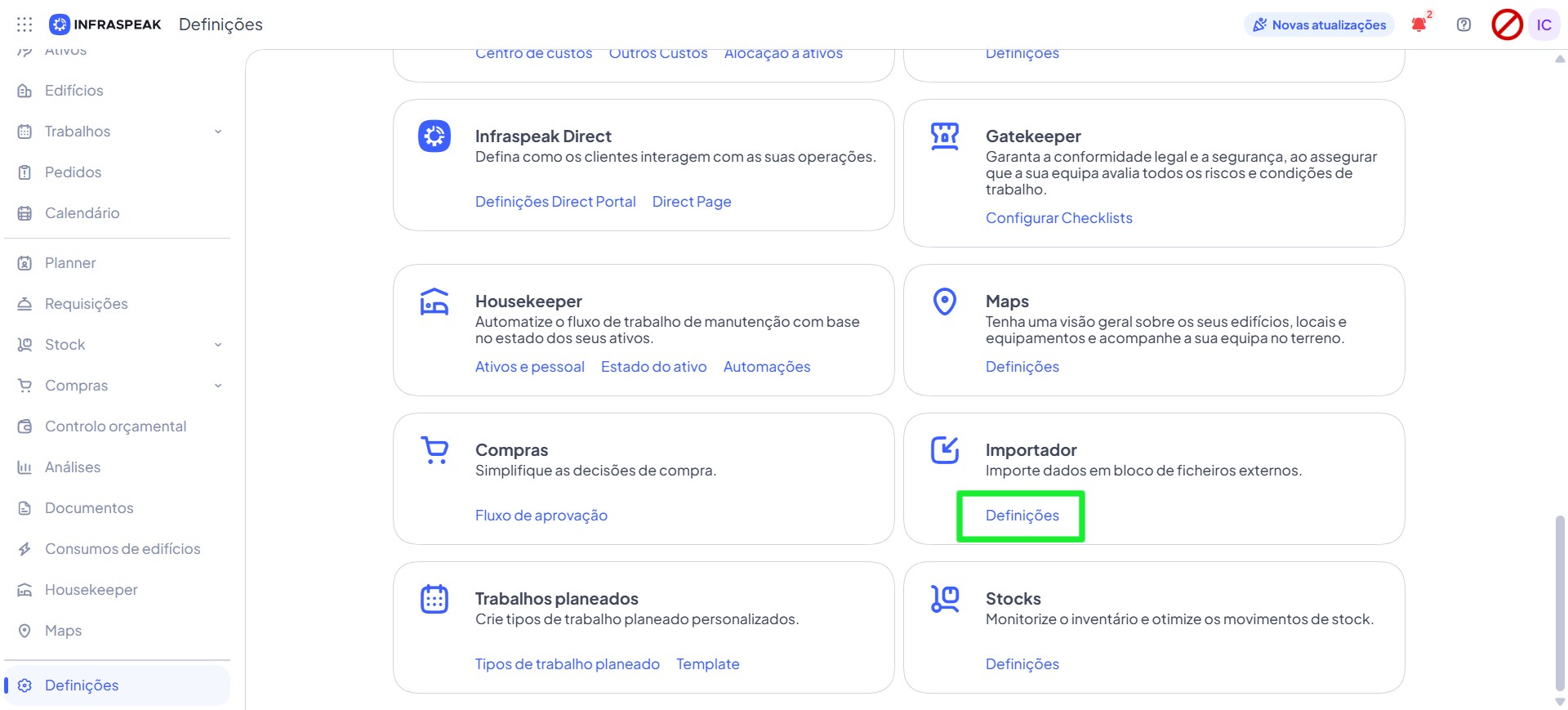Click the Maps pin sidebar icon
This screenshot has height=710, width=1568.
(24, 631)
